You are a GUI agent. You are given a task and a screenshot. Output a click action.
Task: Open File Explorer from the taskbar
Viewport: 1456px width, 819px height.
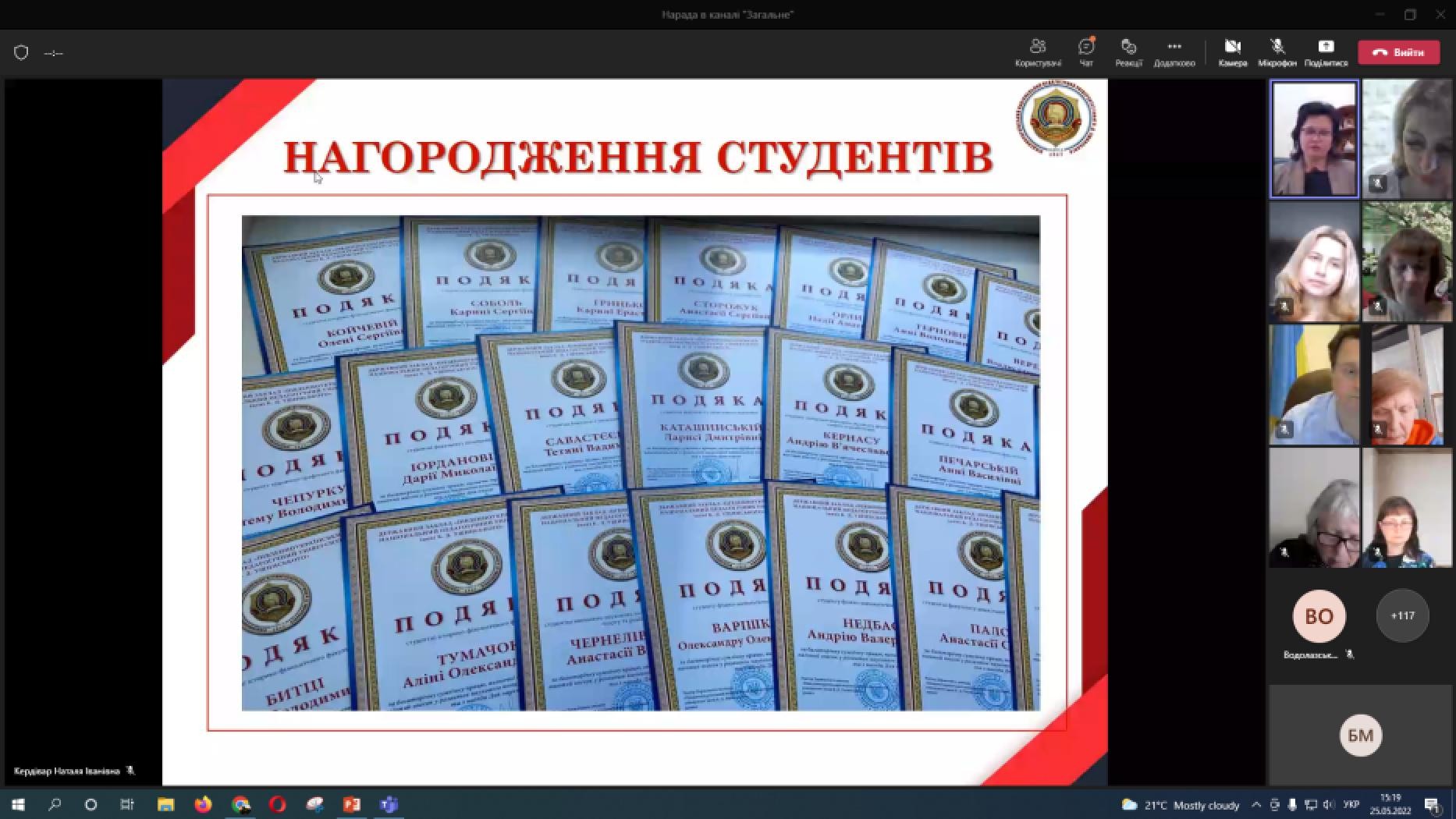coord(165,804)
